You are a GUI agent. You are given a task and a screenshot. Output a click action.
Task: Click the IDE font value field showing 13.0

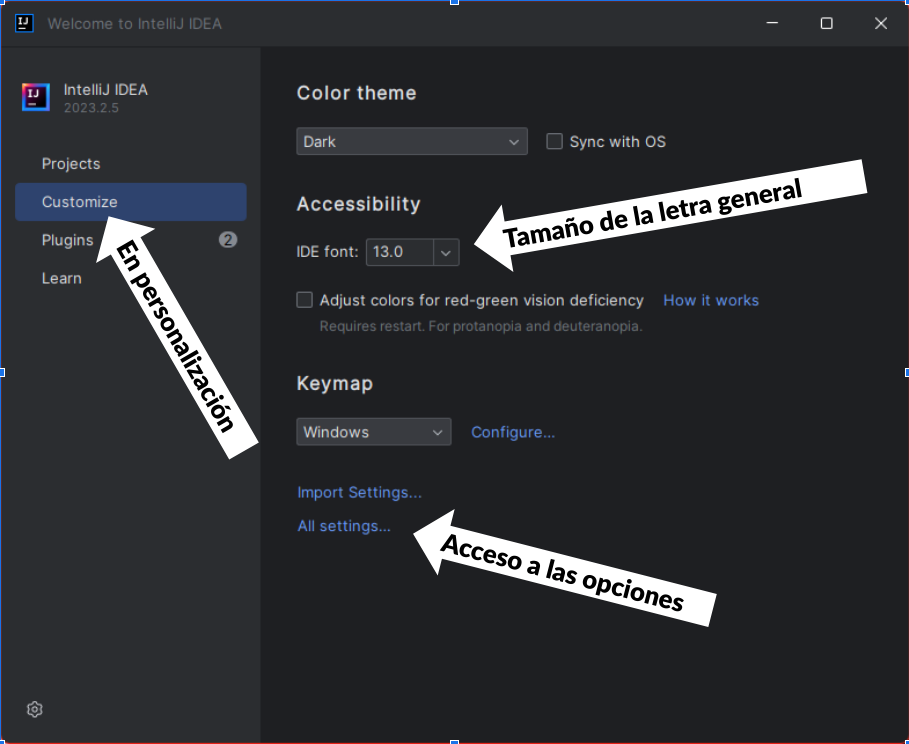tap(397, 253)
